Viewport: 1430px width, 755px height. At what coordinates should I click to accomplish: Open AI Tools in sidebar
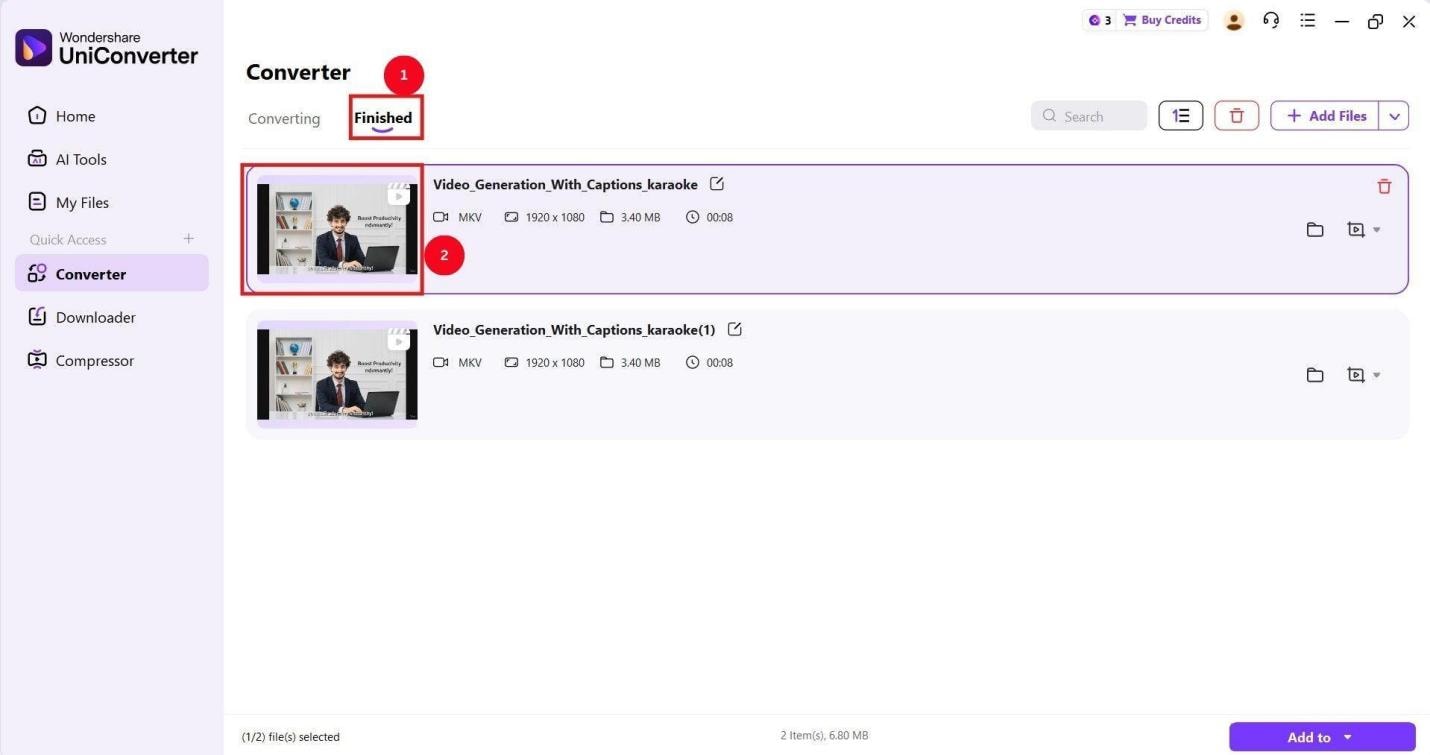[67, 159]
